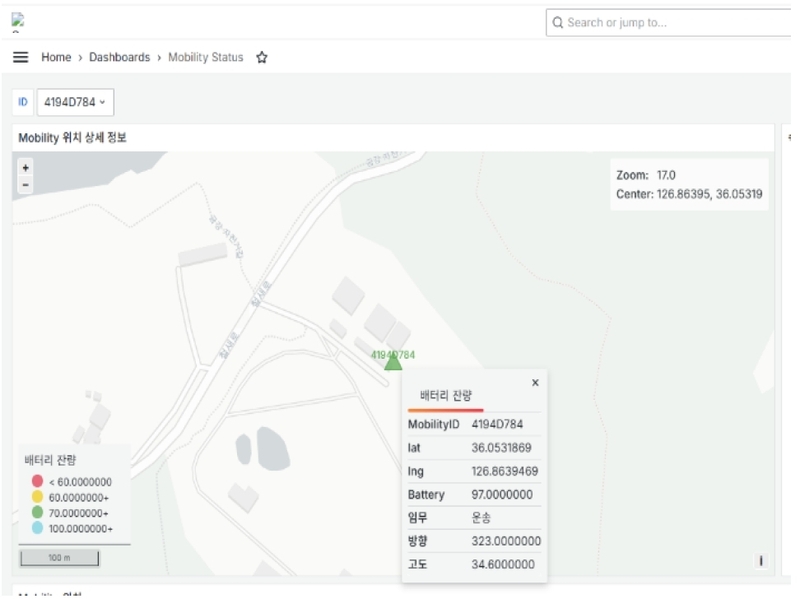Go to Home breadcrumb
Screen dimensions: 800x599
[56, 57]
